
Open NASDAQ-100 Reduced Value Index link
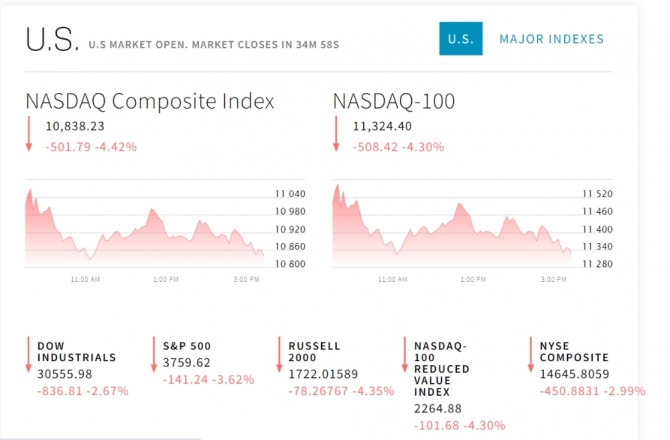pyautogui.click(x=441, y=368)
